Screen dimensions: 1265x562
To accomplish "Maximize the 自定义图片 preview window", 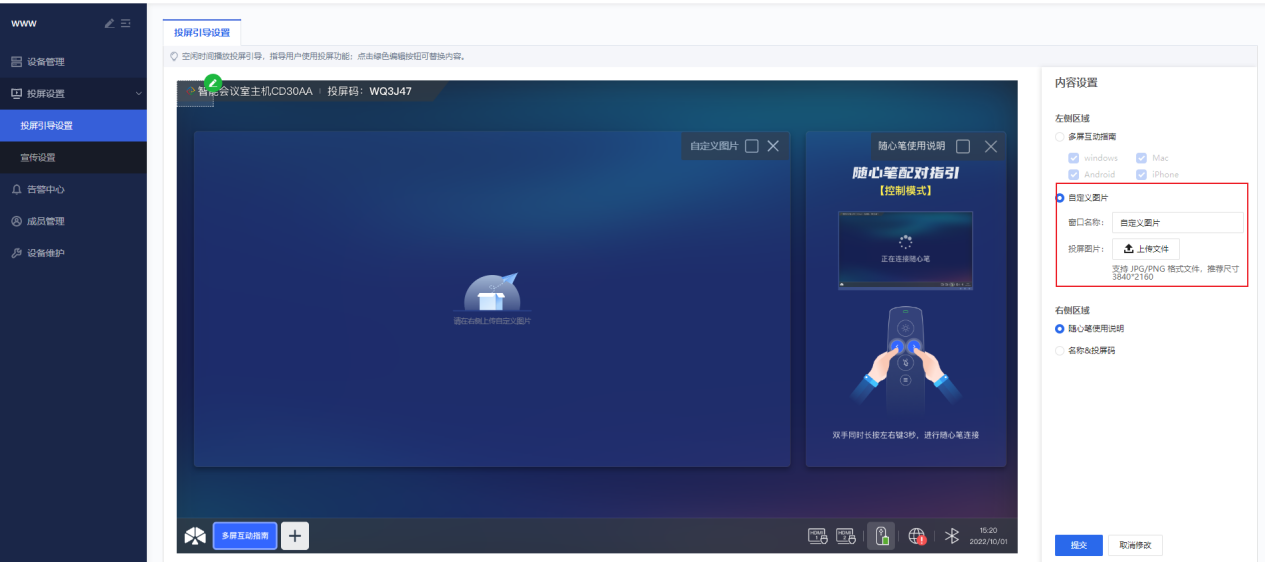I will [x=752, y=146].
